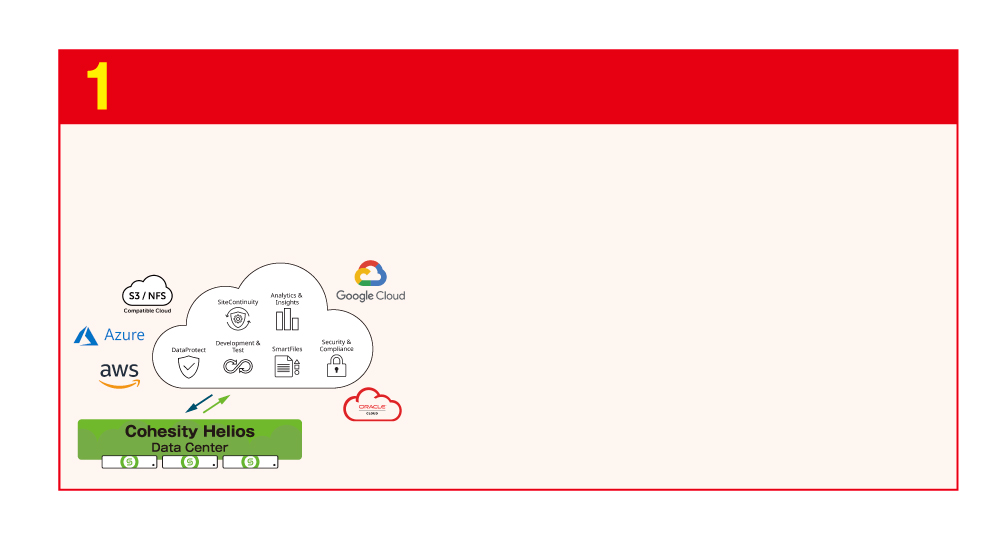This screenshot has width=1000, height=540.
Task: Click the AWS logo
Action: [119, 376]
